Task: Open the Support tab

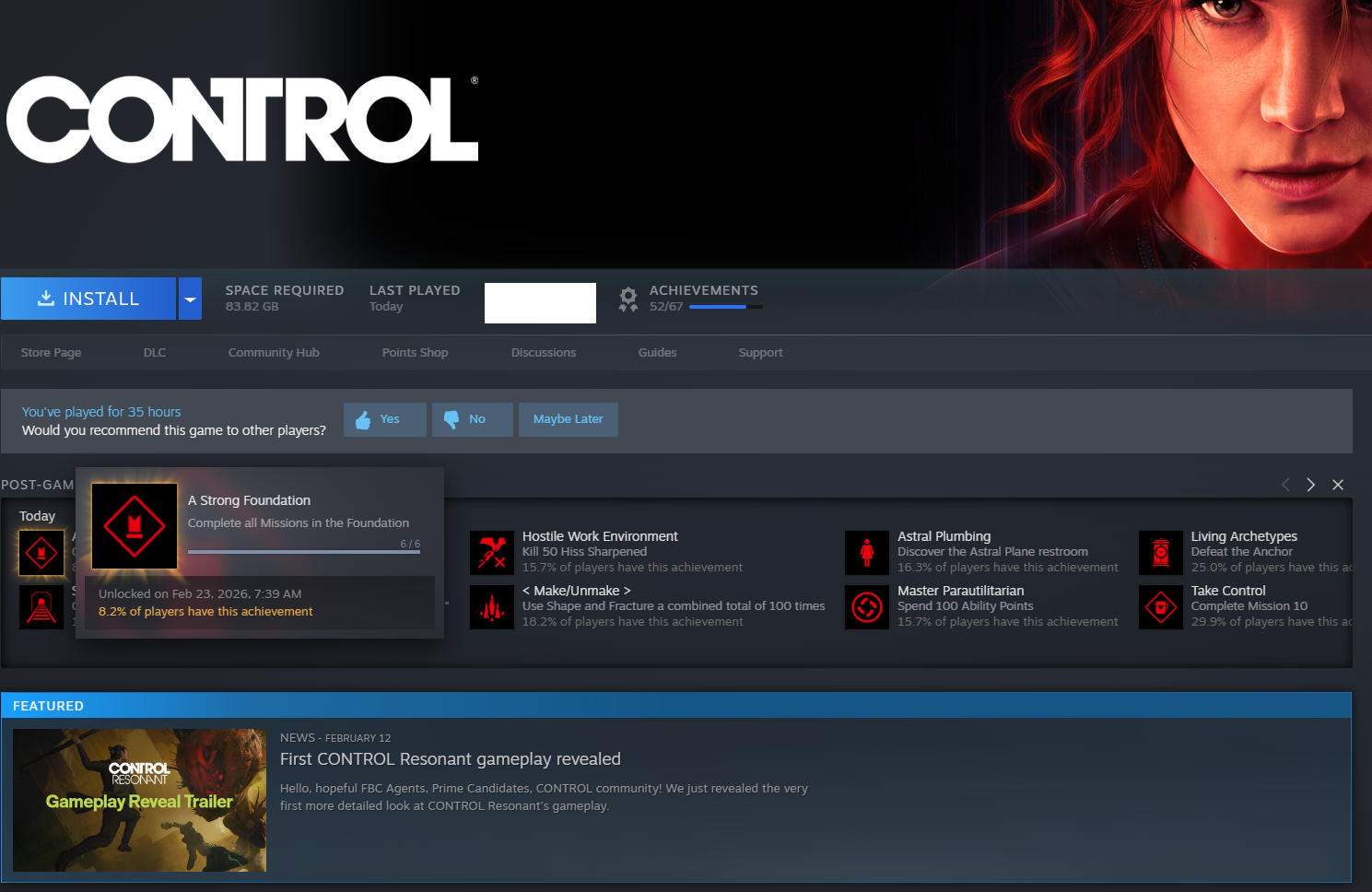Action: [x=761, y=352]
